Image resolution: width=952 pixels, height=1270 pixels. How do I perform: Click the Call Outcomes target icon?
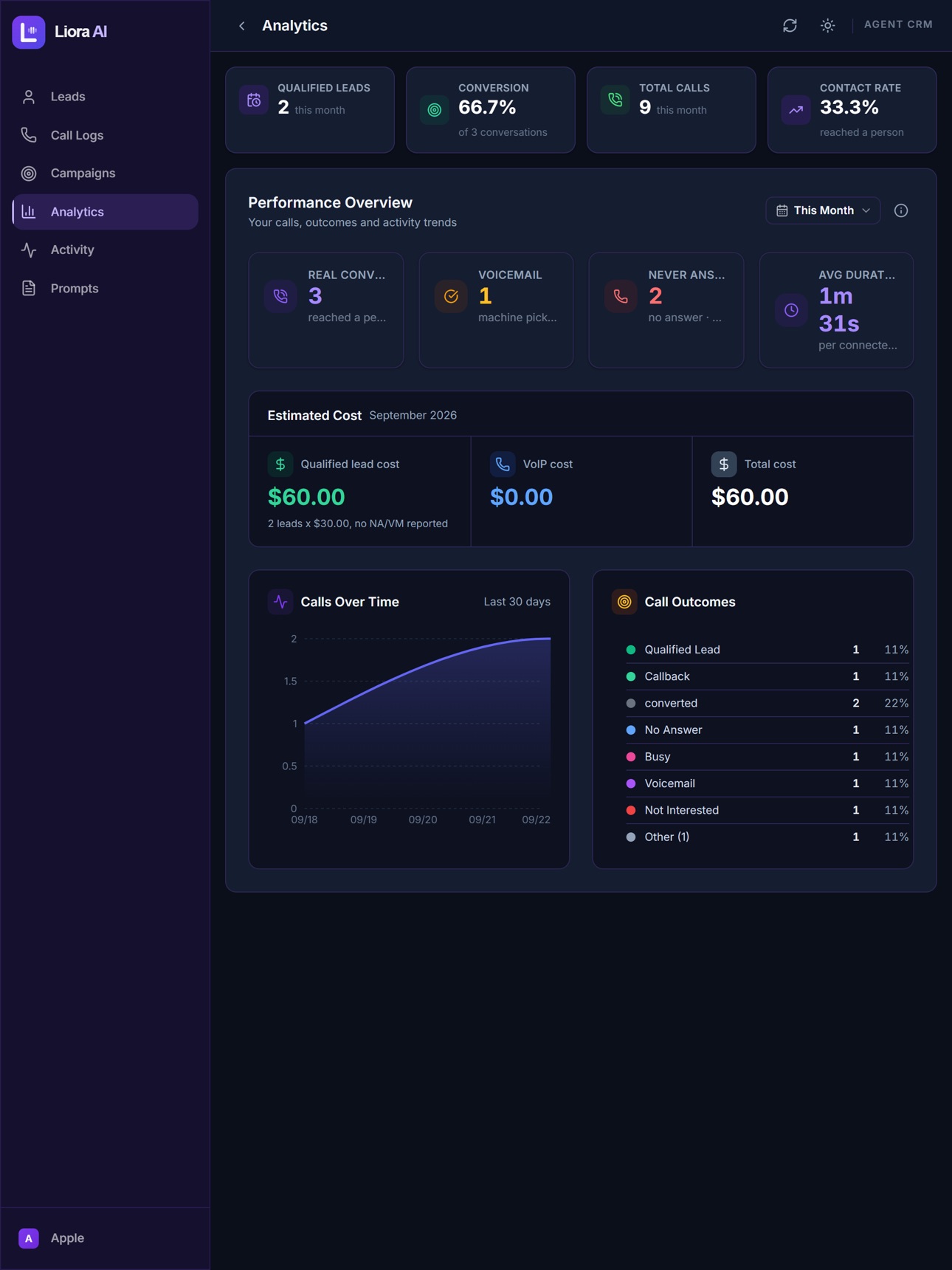(624, 602)
